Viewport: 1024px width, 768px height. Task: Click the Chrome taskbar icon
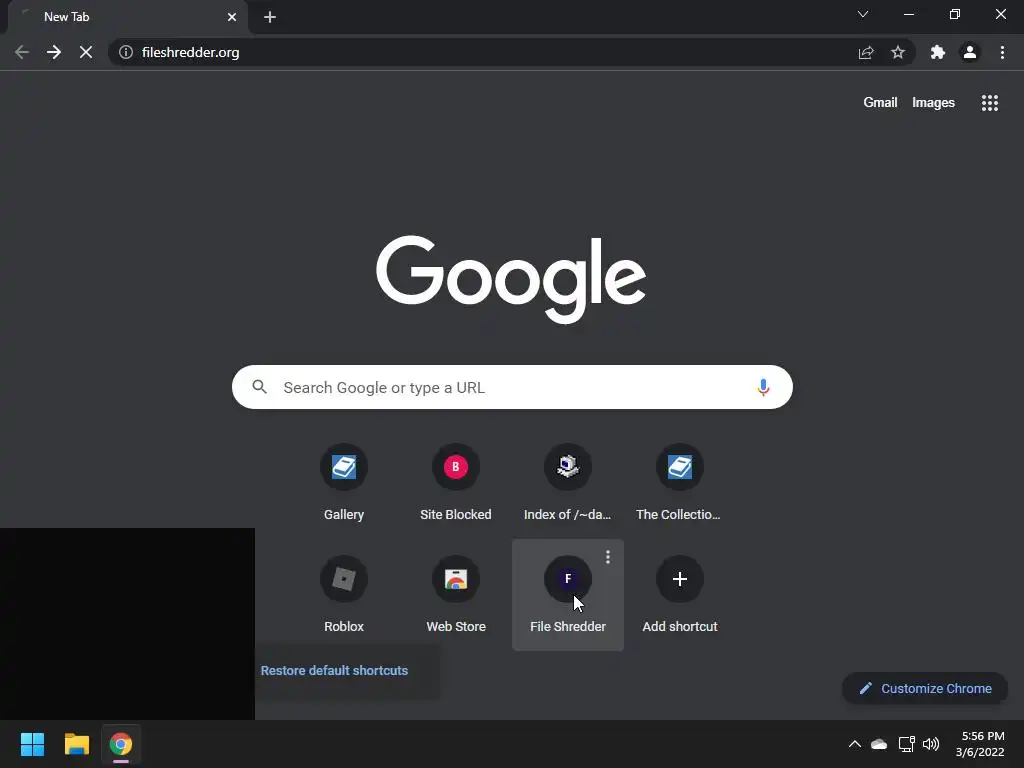tap(121, 744)
